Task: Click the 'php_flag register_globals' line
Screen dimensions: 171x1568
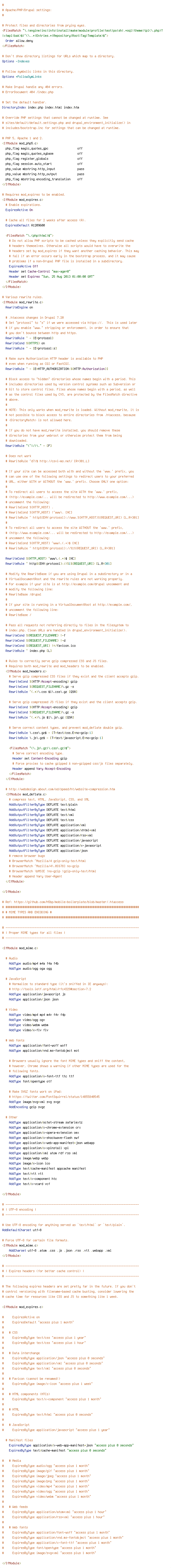Action: 44,158
